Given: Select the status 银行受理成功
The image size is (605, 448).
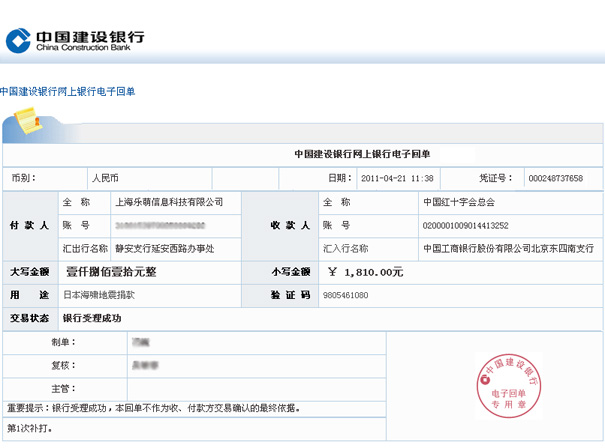Looking at the screenshot, I should click(x=92, y=318).
